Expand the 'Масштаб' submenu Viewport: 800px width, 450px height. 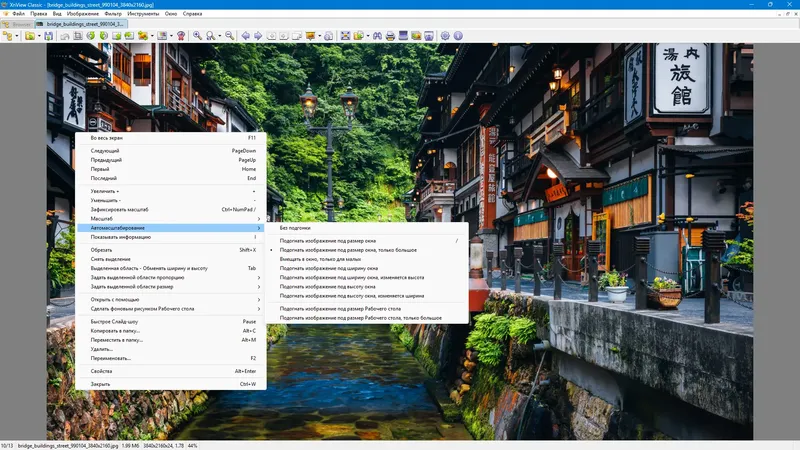click(100, 218)
